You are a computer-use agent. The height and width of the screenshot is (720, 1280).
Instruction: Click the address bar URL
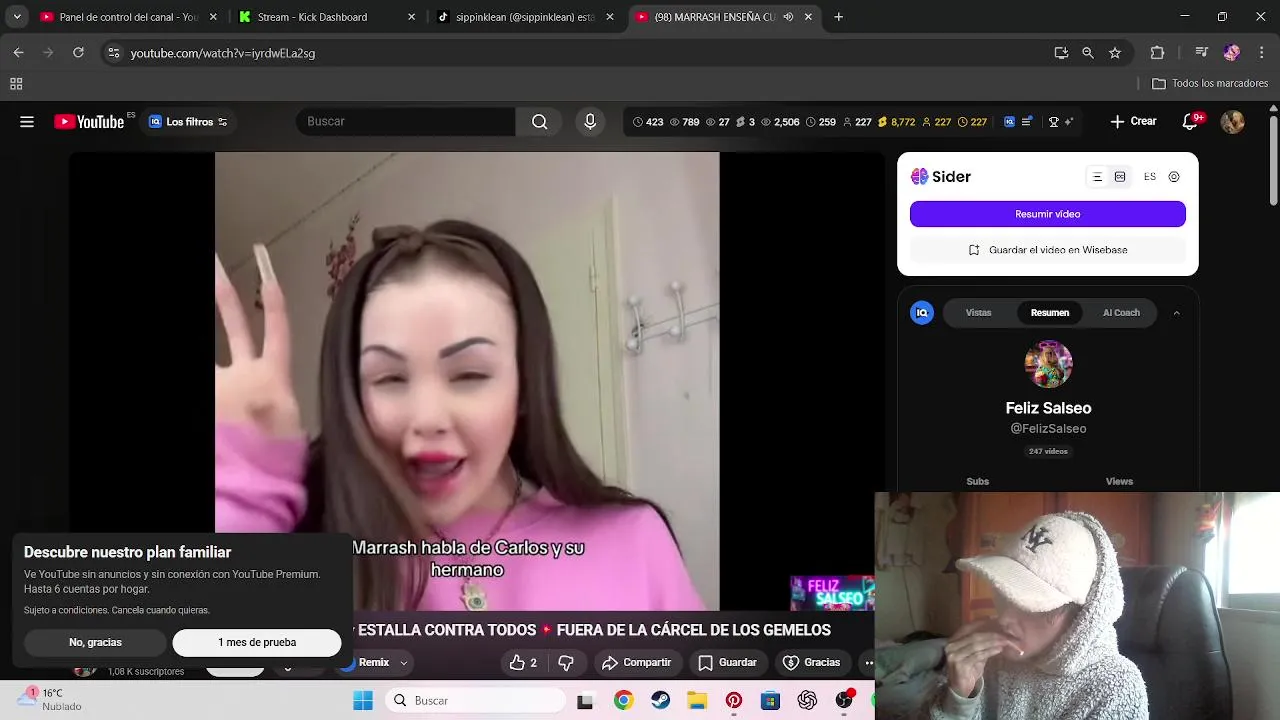pos(223,53)
